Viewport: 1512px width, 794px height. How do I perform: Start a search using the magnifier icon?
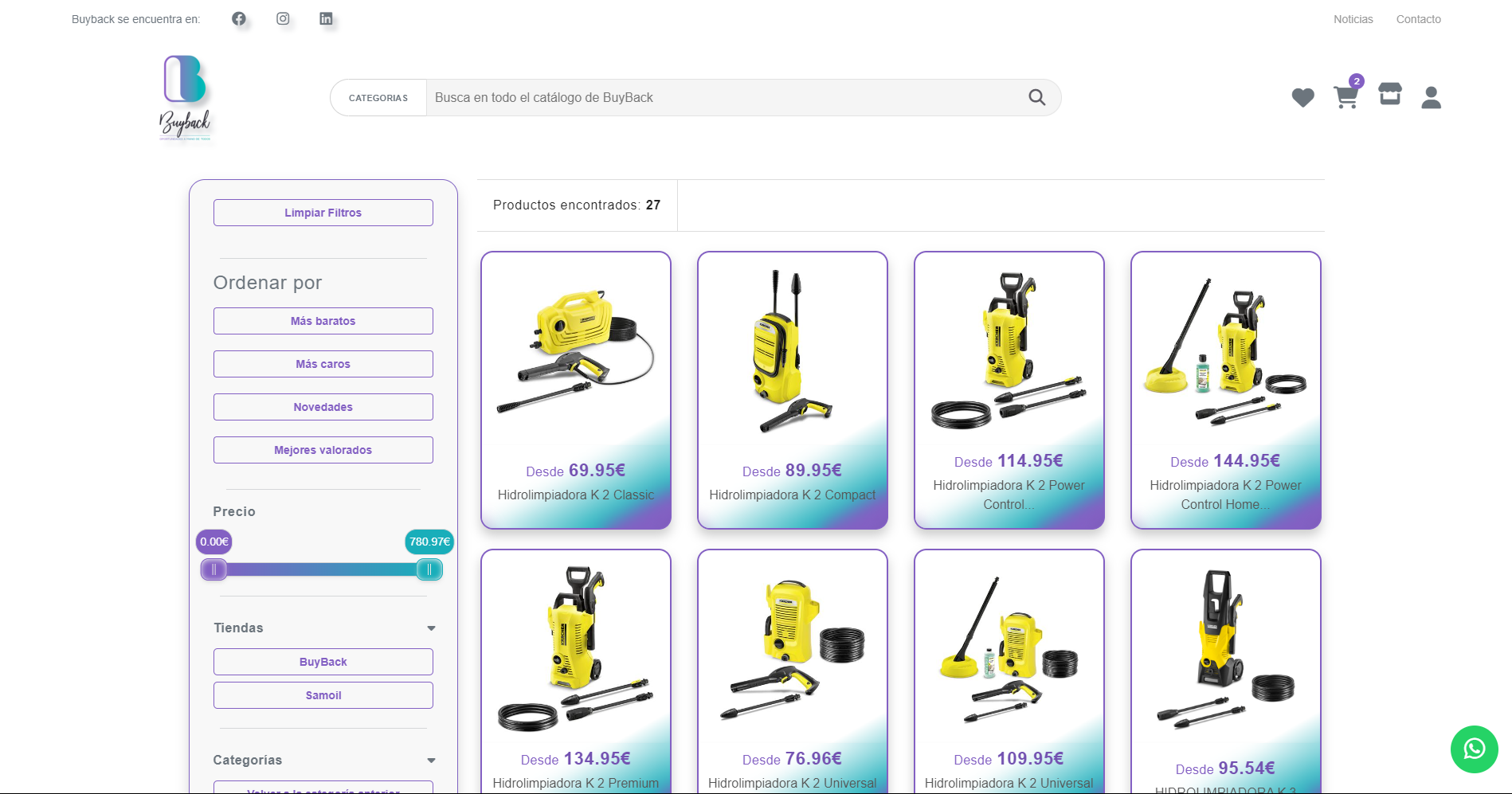[1036, 97]
